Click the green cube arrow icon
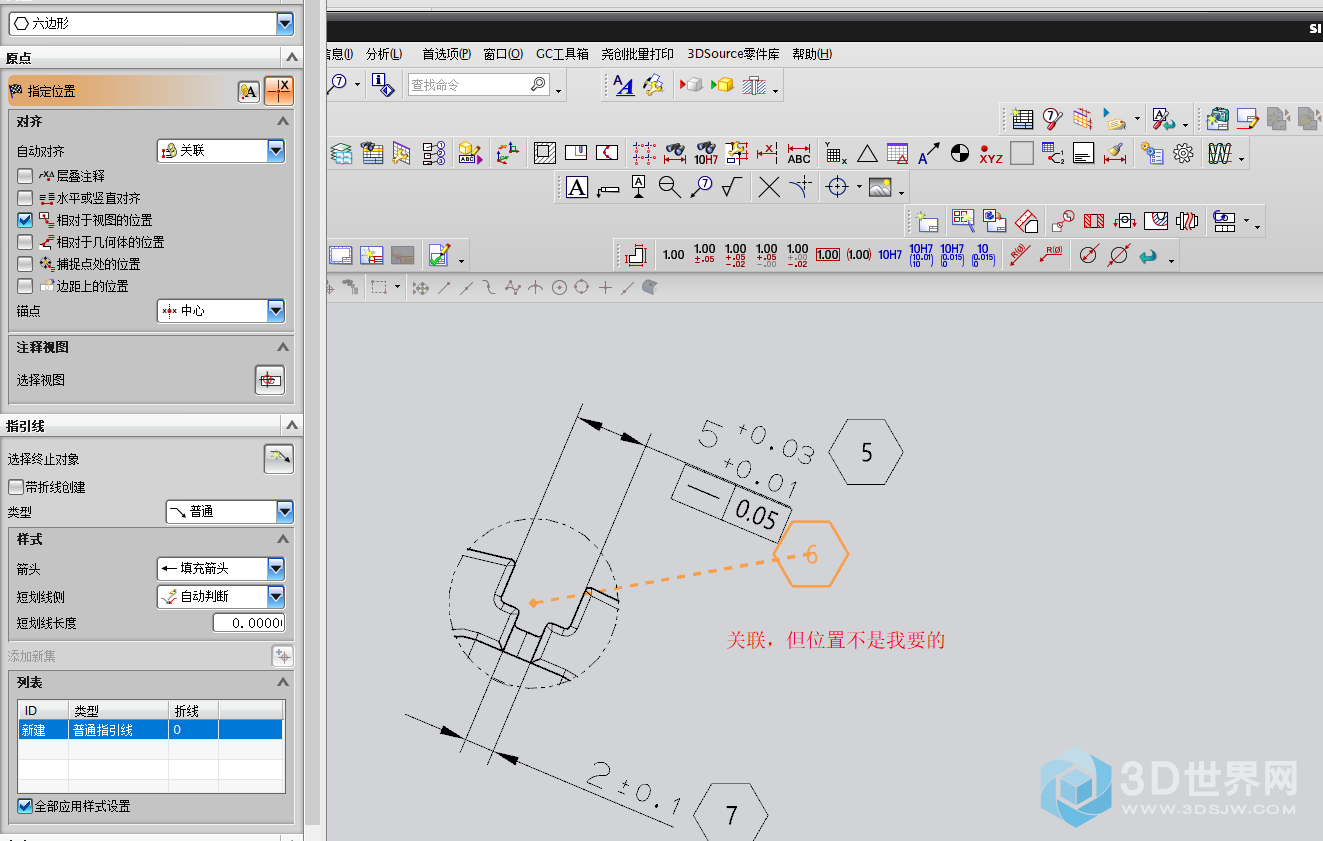Viewport: 1323px width, 841px height. click(722, 86)
